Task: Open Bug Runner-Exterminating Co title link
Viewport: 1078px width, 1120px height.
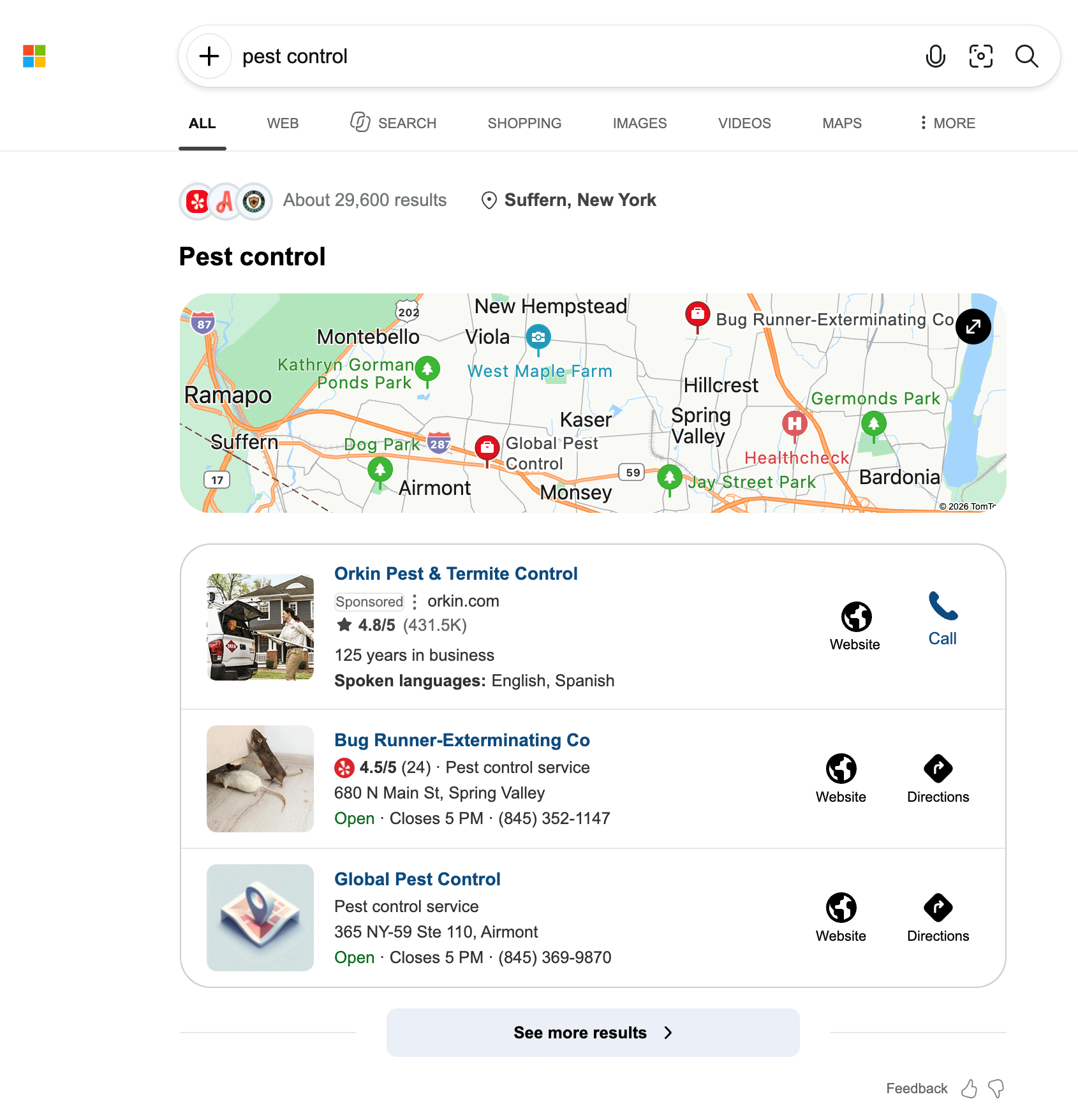Action: tap(462, 740)
